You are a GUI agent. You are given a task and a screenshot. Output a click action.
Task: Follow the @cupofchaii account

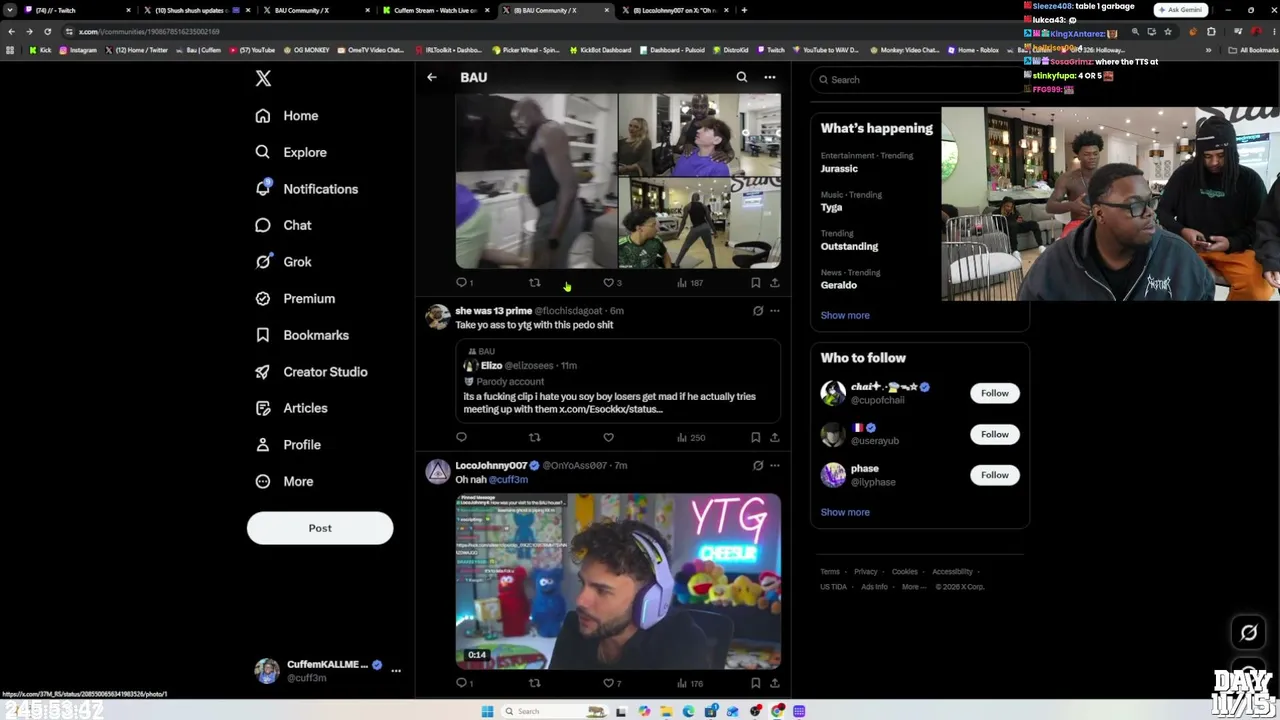tap(994, 393)
